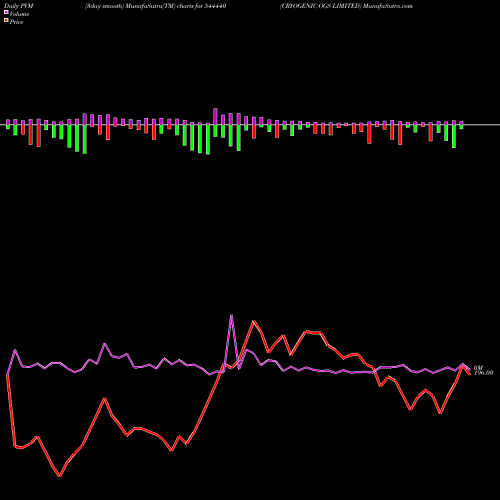
Task: Click the 0M volume value label
Action: coord(478,368)
